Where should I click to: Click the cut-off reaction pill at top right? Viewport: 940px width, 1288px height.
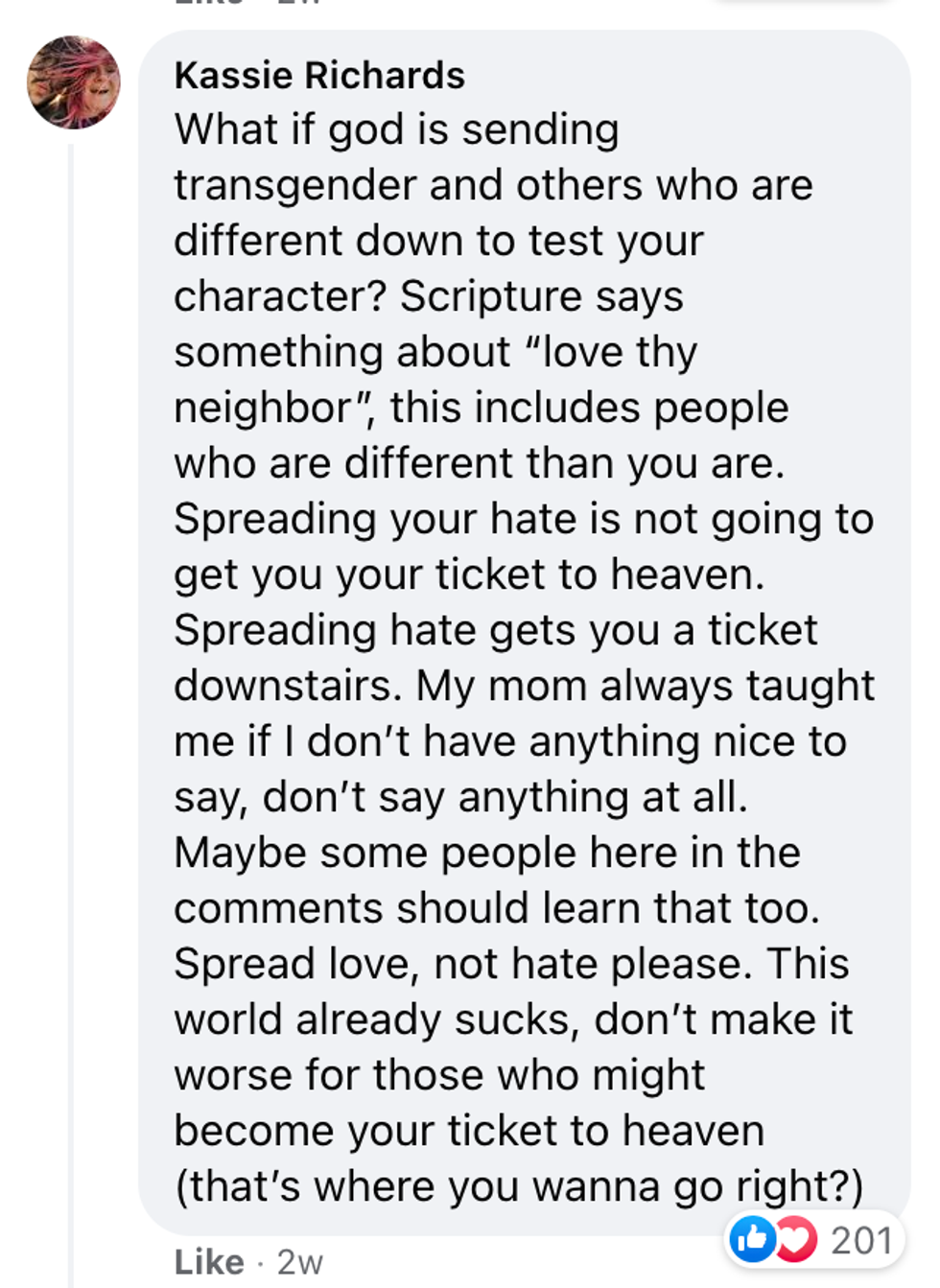coord(806,3)
